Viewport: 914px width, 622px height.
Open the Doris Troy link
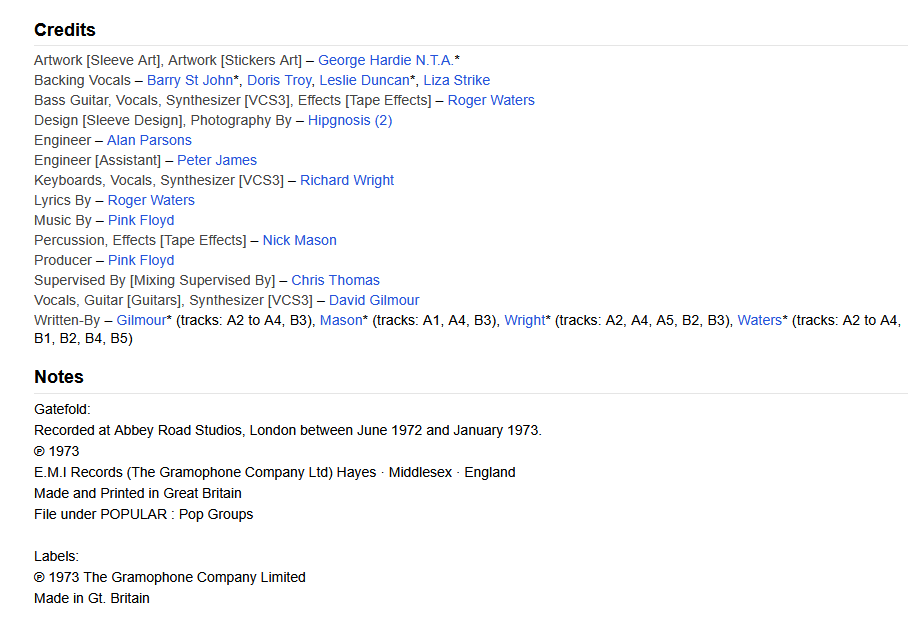(x=279, y=80)
